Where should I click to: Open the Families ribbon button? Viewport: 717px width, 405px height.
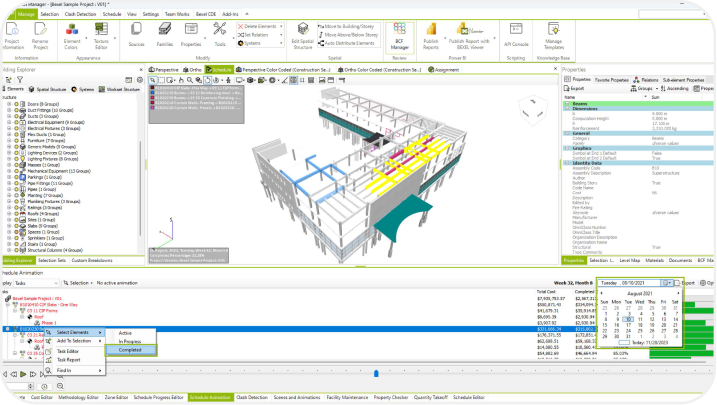[165, 35]
